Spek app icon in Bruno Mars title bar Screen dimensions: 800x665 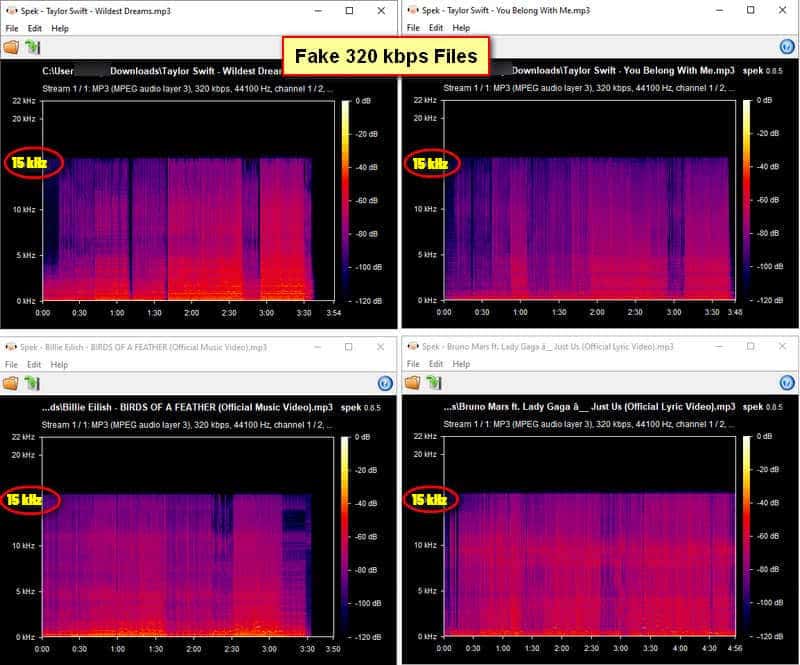413,347
